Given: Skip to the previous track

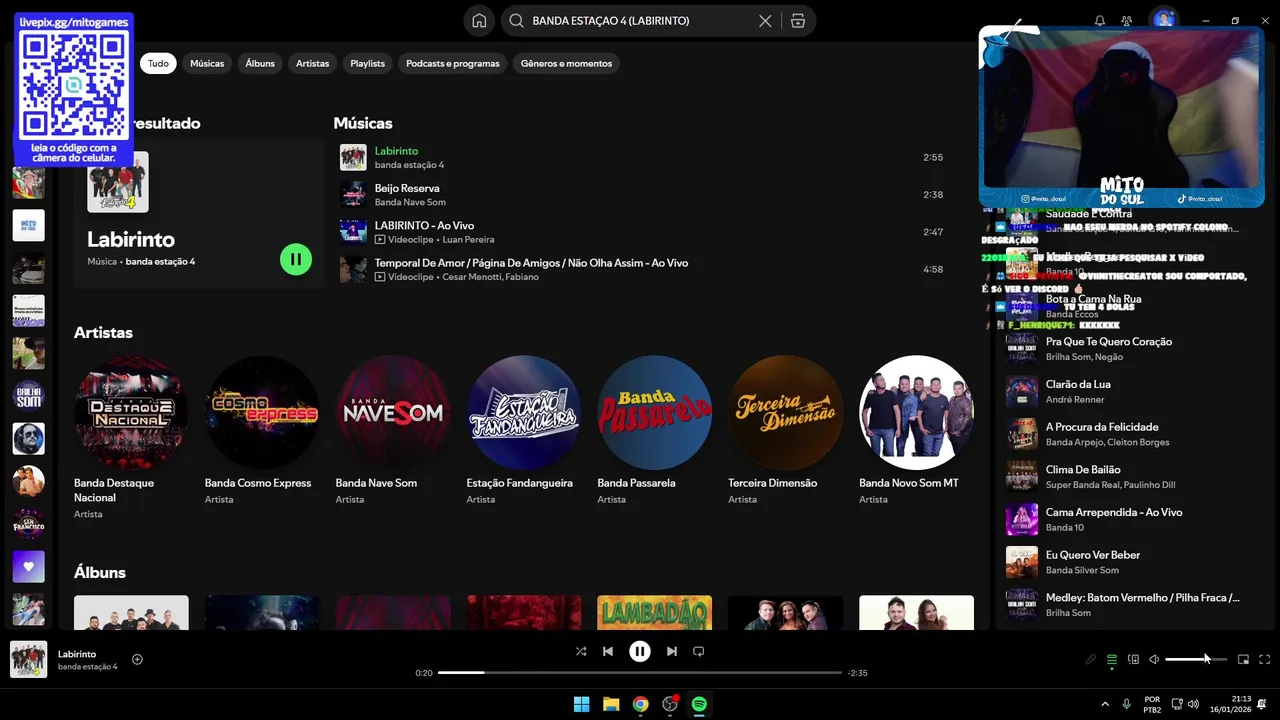Looking at the screenshot, I should (x=608, y=651).
